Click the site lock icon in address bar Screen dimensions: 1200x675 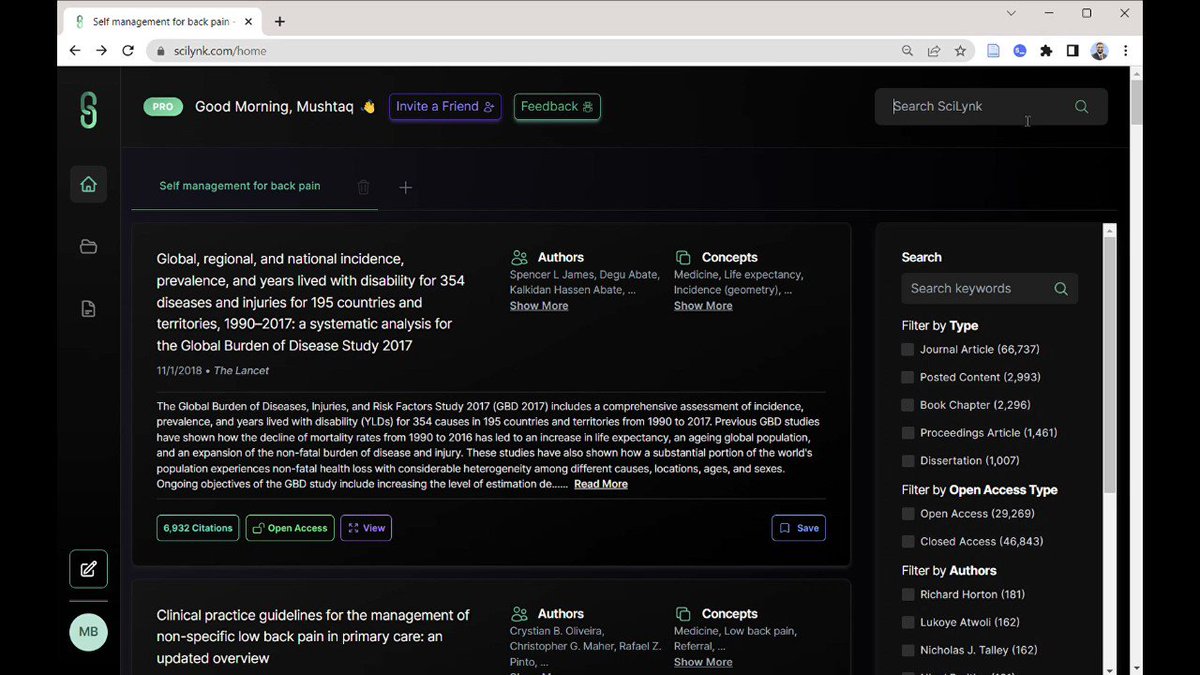coord(159,51)
